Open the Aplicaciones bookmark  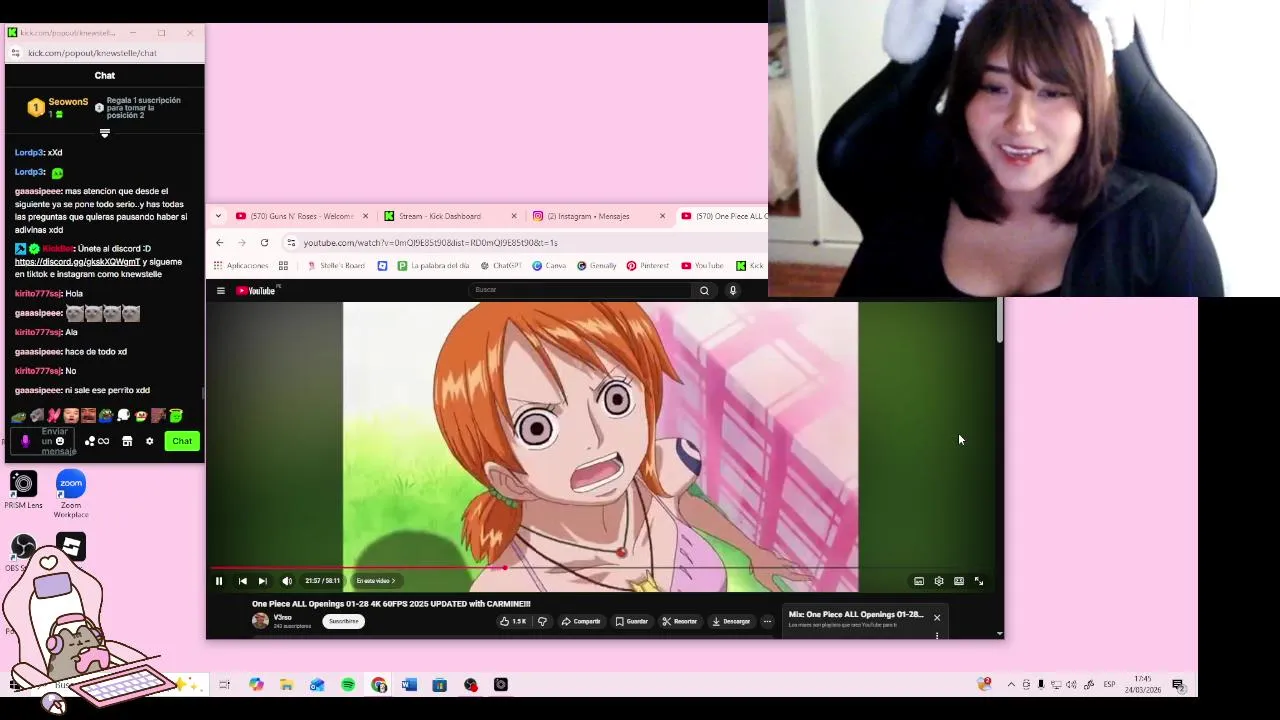click(x=241, y=266)
